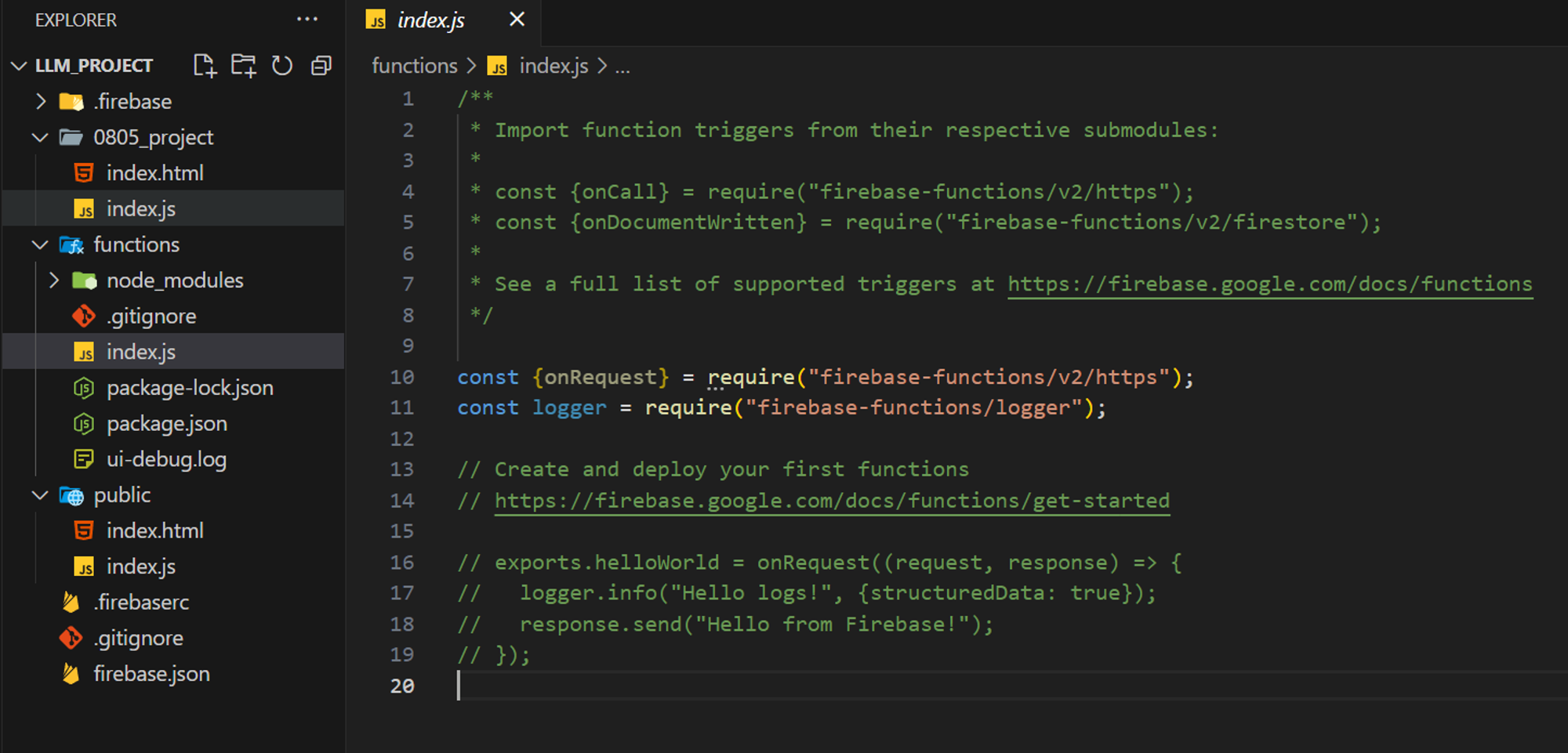Click the HTML5 icon of public index.html

(x=84, y=531)
